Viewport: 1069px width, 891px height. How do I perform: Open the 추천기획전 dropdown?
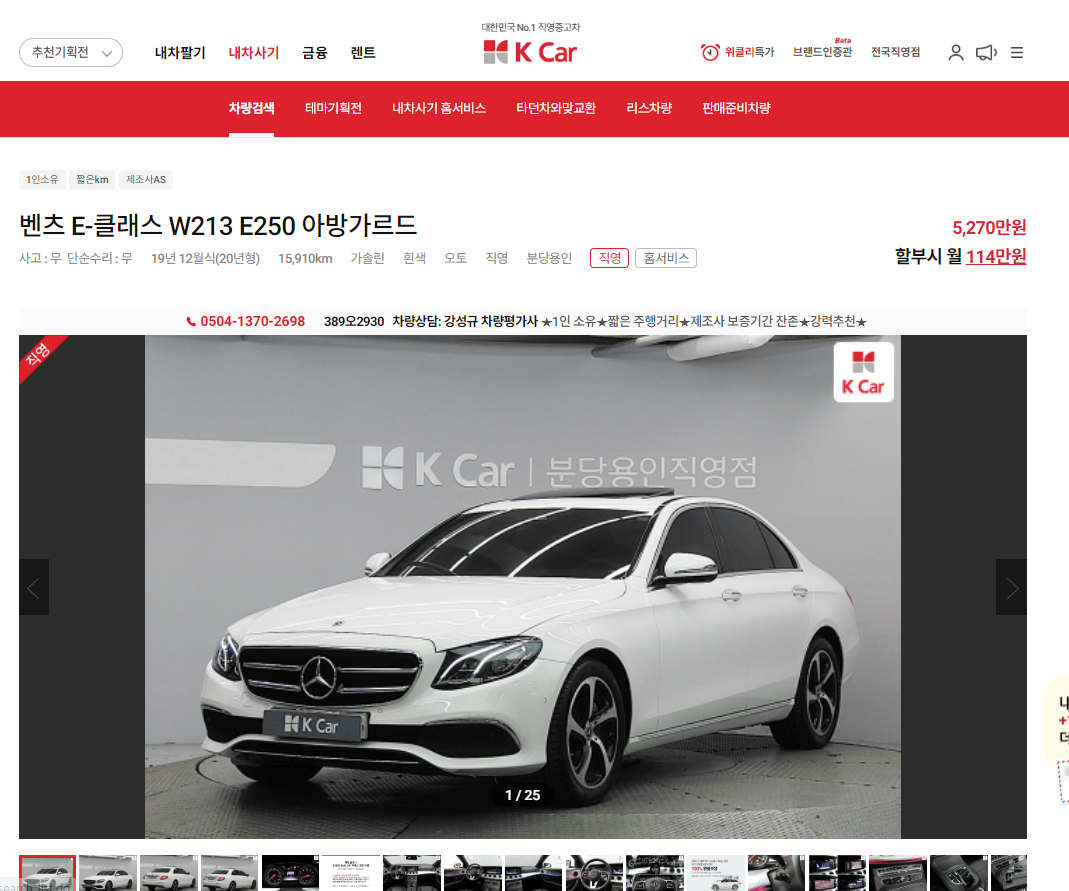tap(71, 52)
